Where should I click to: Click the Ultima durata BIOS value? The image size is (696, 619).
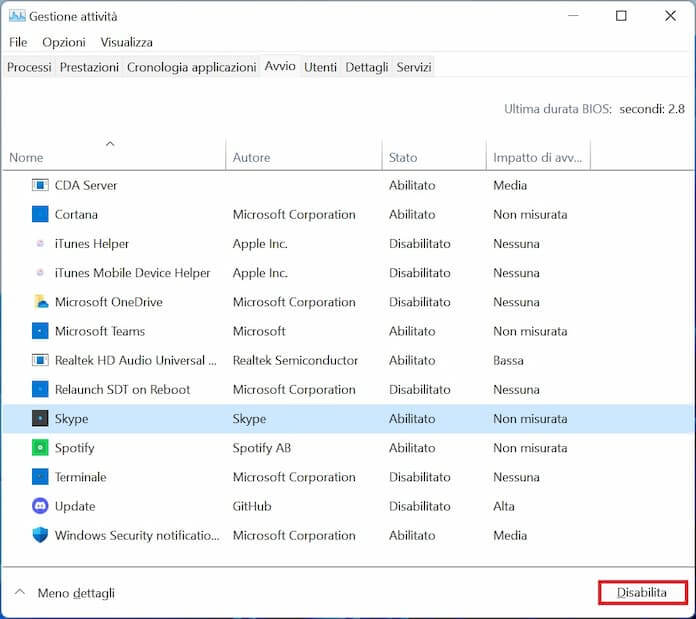pos(652,109)
